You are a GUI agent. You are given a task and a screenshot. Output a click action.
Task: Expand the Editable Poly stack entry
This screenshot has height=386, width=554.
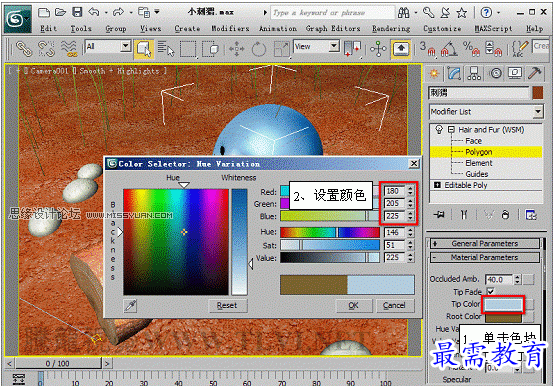click(437, 185)
